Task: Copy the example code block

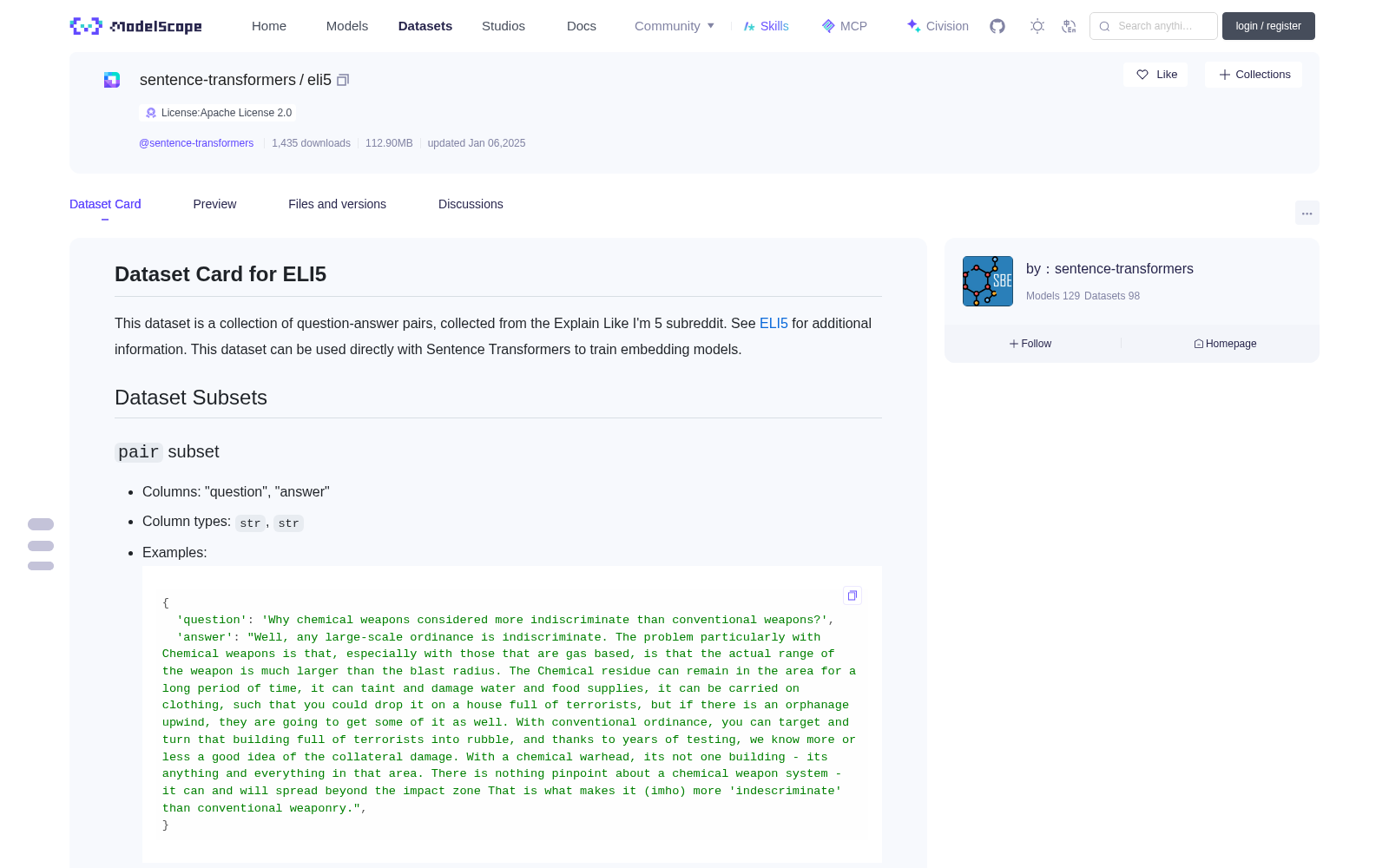Action: click(x=852, y=595)
